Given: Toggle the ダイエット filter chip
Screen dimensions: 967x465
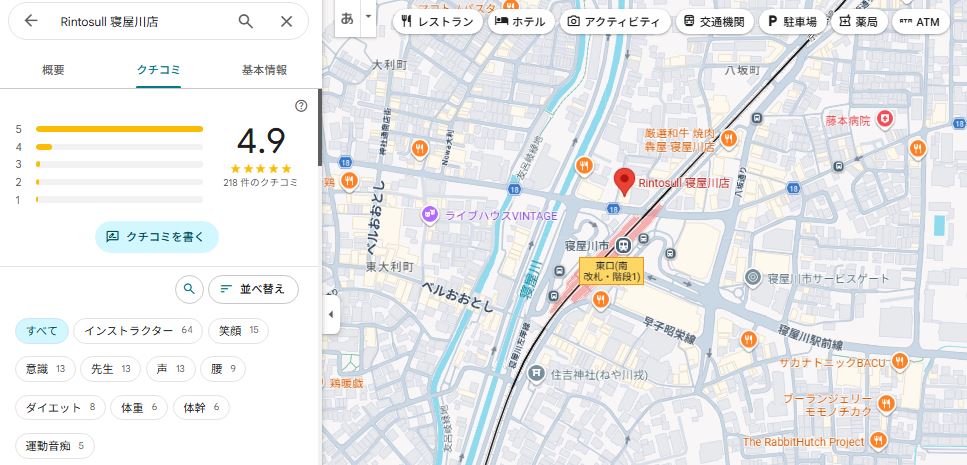Looking at the screenshot, I should [x=61, y=407].
